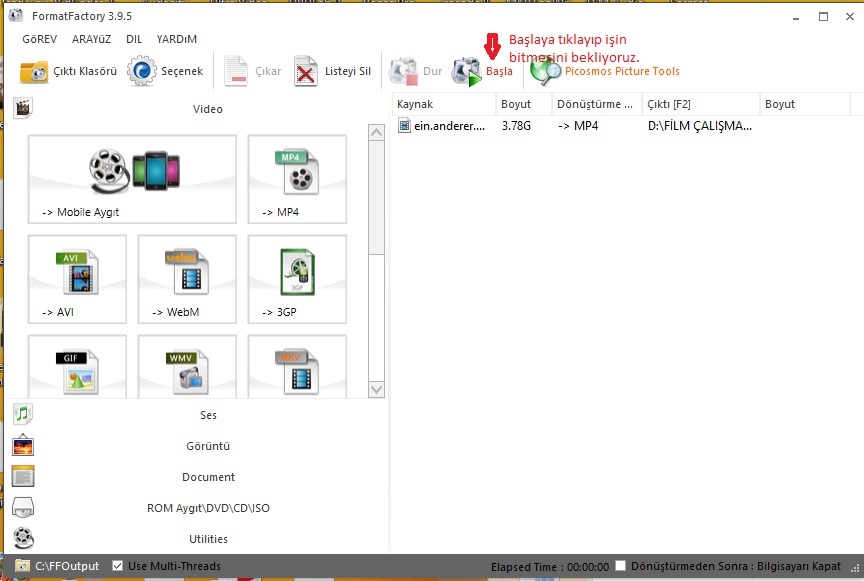Screen dimensions: 864x581
Task: Start conversion with the Başla icon
Action: [x=467, y=72]
